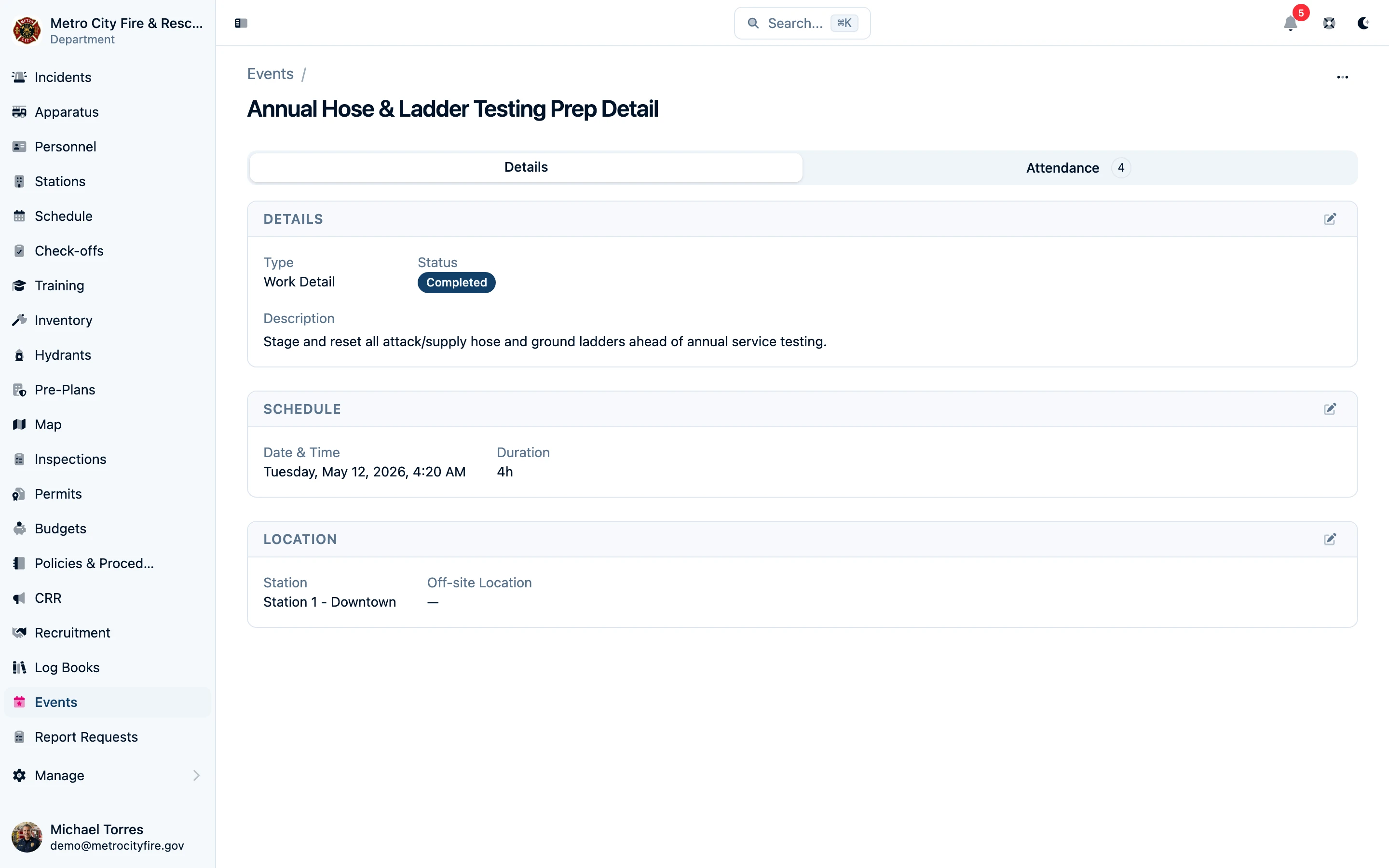The height and width of the screenshot is (868, 1389).
Task: Open Incidents siren icon in sidebar
Action: pos(19,77)
